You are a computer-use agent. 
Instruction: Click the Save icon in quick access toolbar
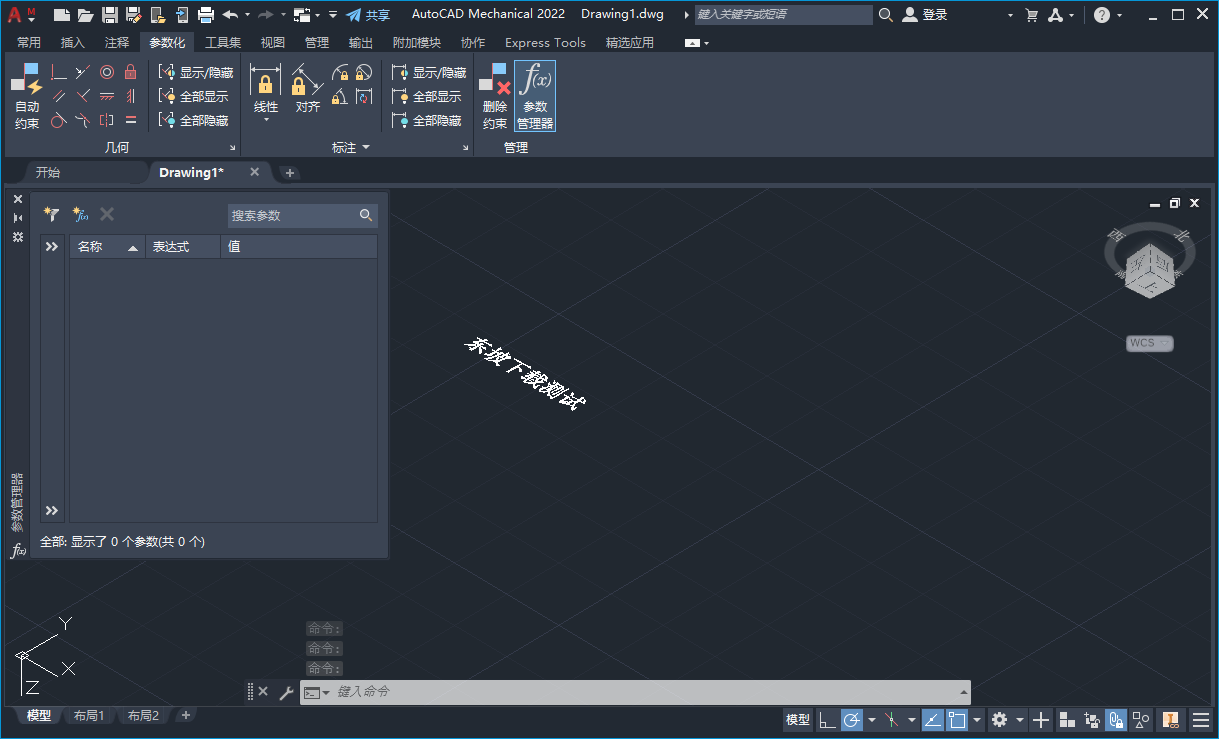[110, 15]
